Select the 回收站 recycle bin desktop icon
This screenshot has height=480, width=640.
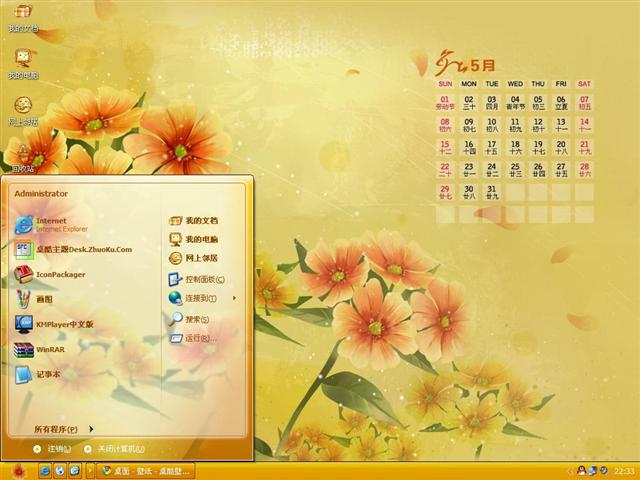pos(23,158)
